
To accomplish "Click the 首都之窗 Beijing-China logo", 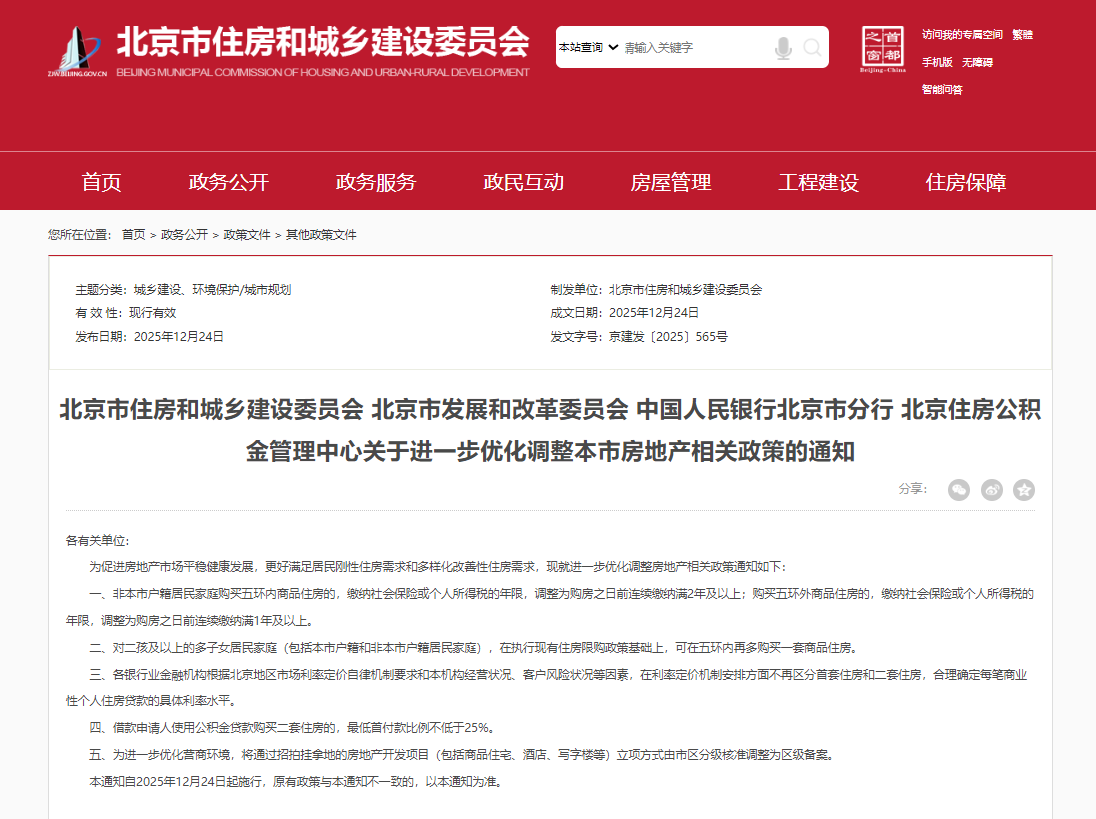I will 883,50.
